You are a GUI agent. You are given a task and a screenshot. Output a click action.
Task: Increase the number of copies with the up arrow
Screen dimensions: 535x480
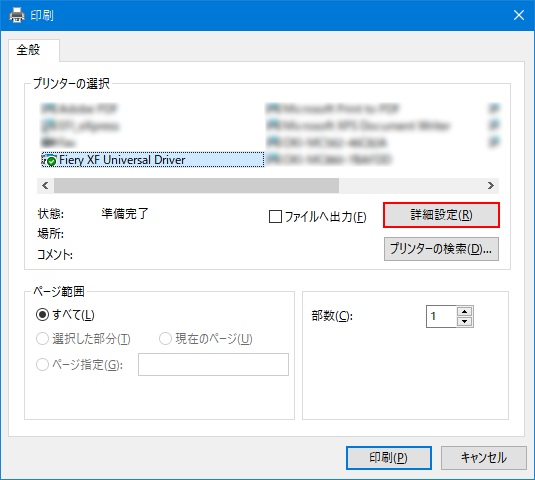click(464, 311)
